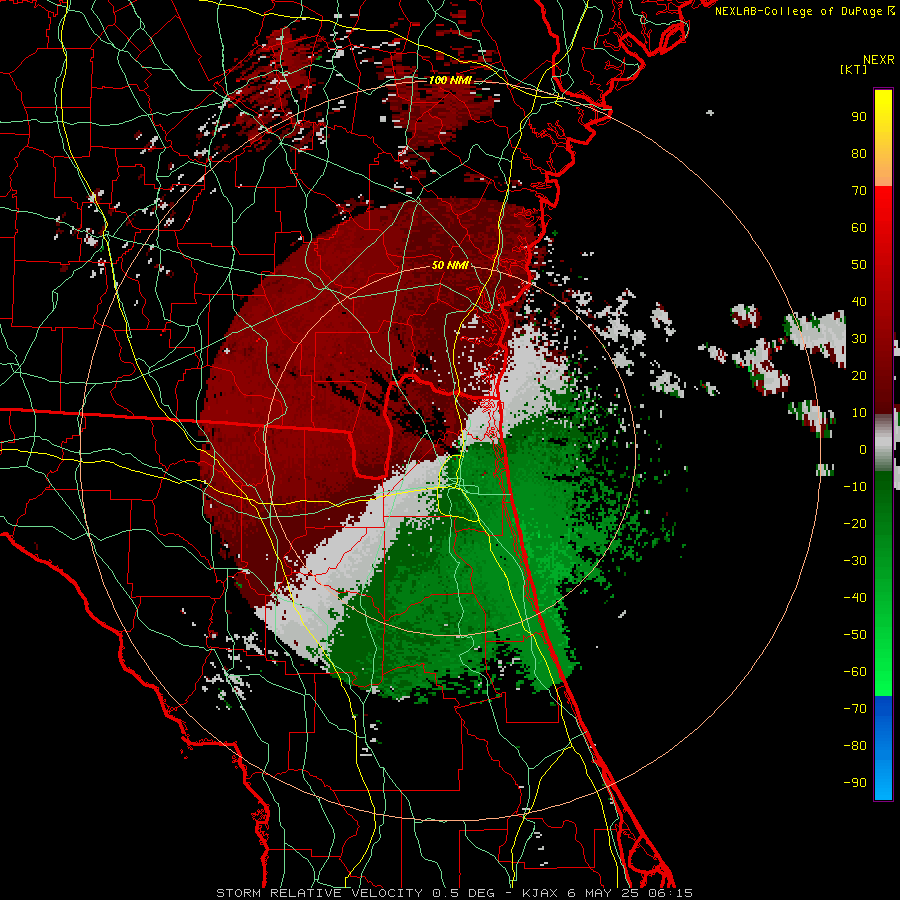This screenshot has width=900, height=900.
Task: Click the 50 NMI range ring label
Action: coord(450,265)
